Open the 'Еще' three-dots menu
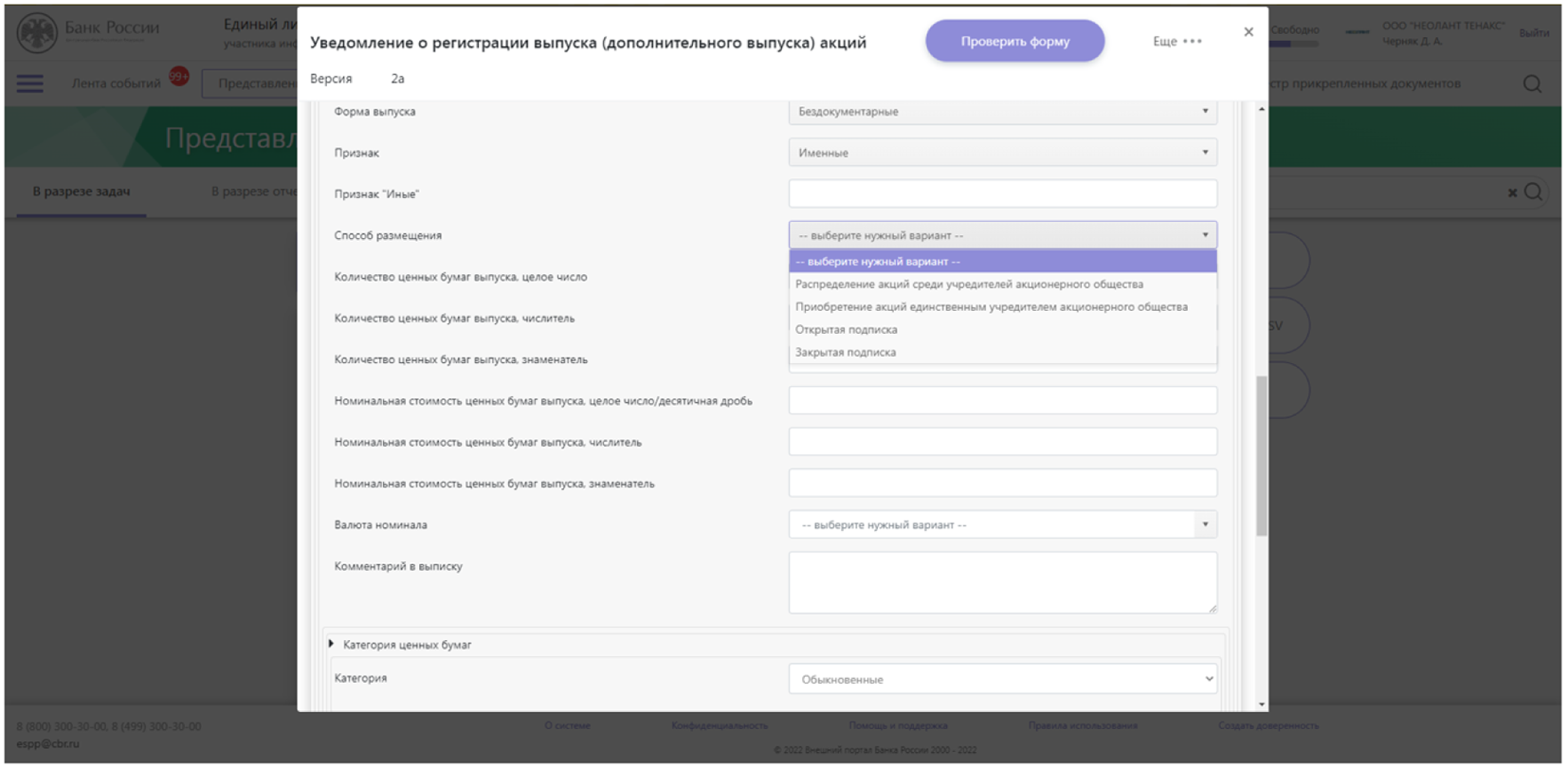1568x768 pixels. click(1177, 42)
